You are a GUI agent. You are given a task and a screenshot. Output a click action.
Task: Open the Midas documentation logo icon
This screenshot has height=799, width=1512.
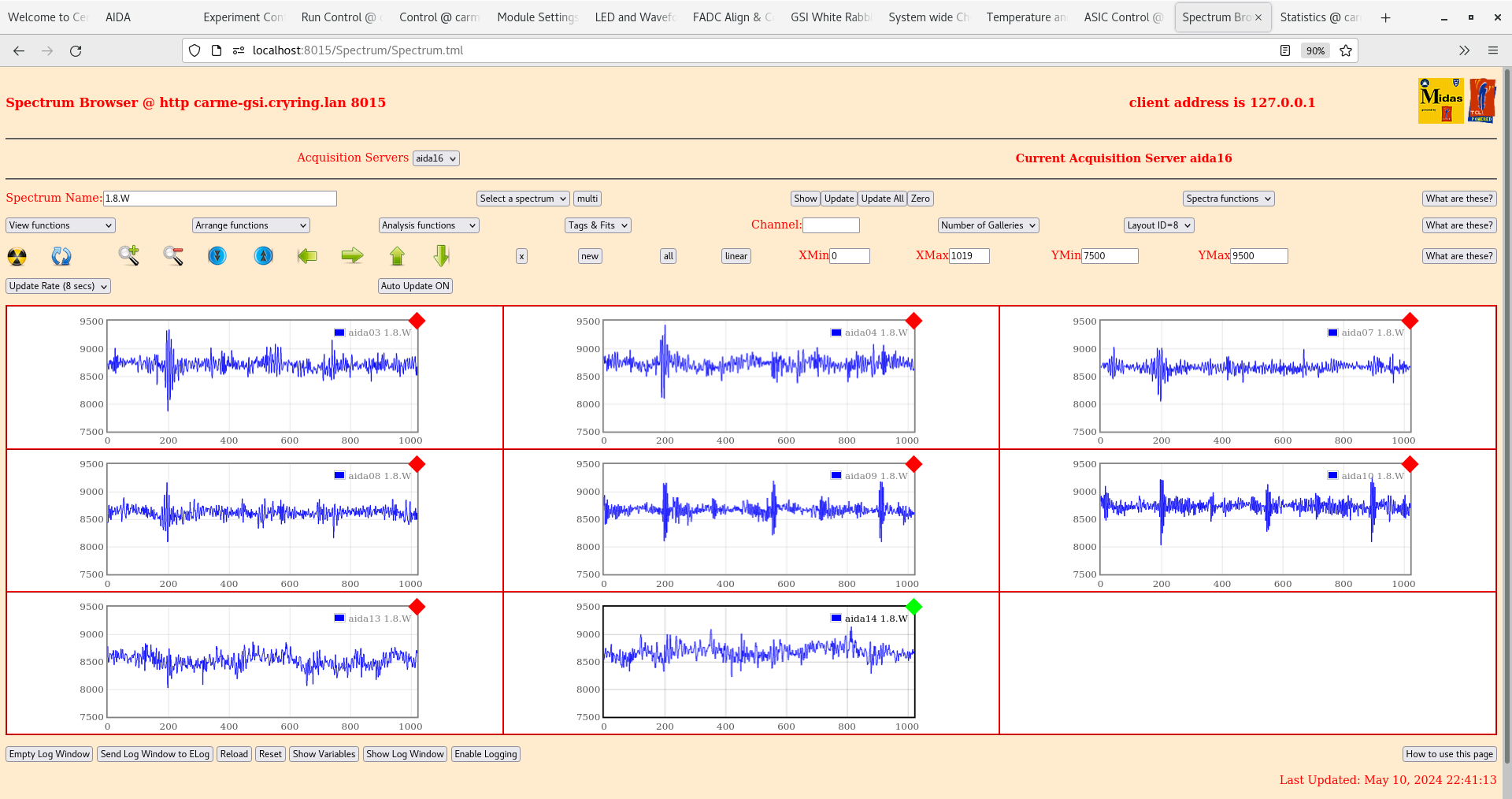[x=1440, y=101]
